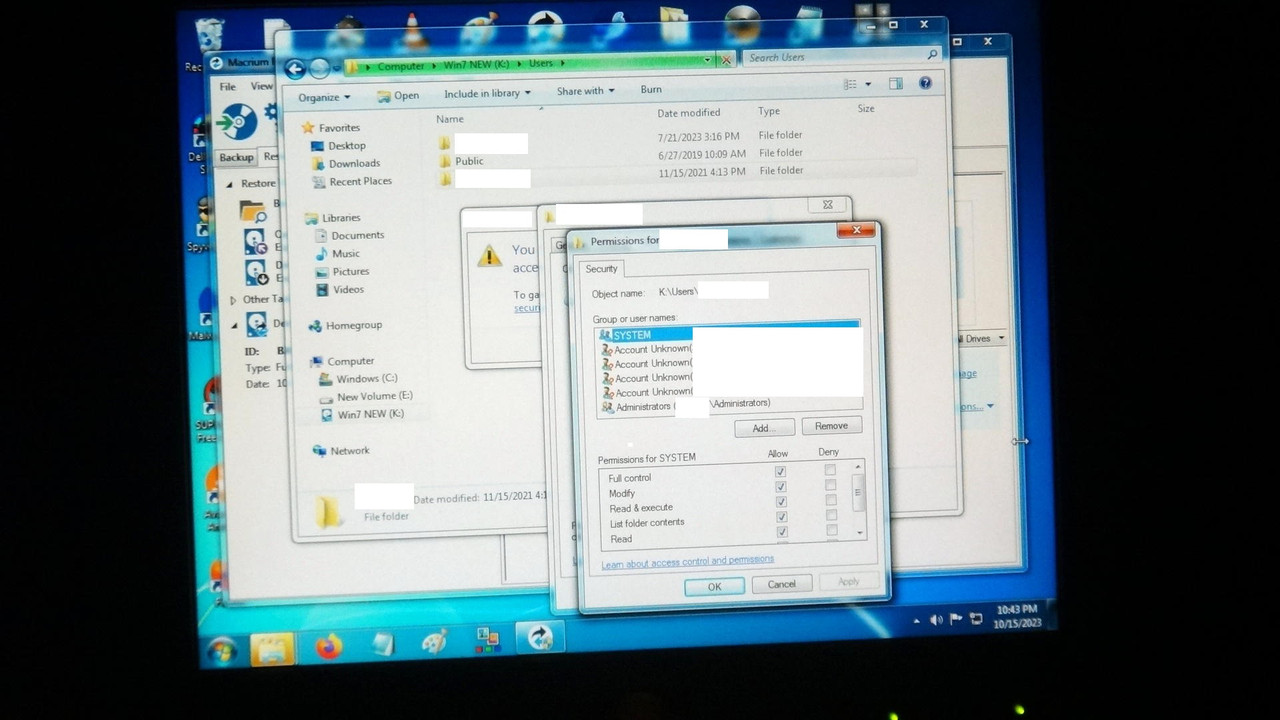Open Recent Places in Favorites

click(x=360, y=182)
